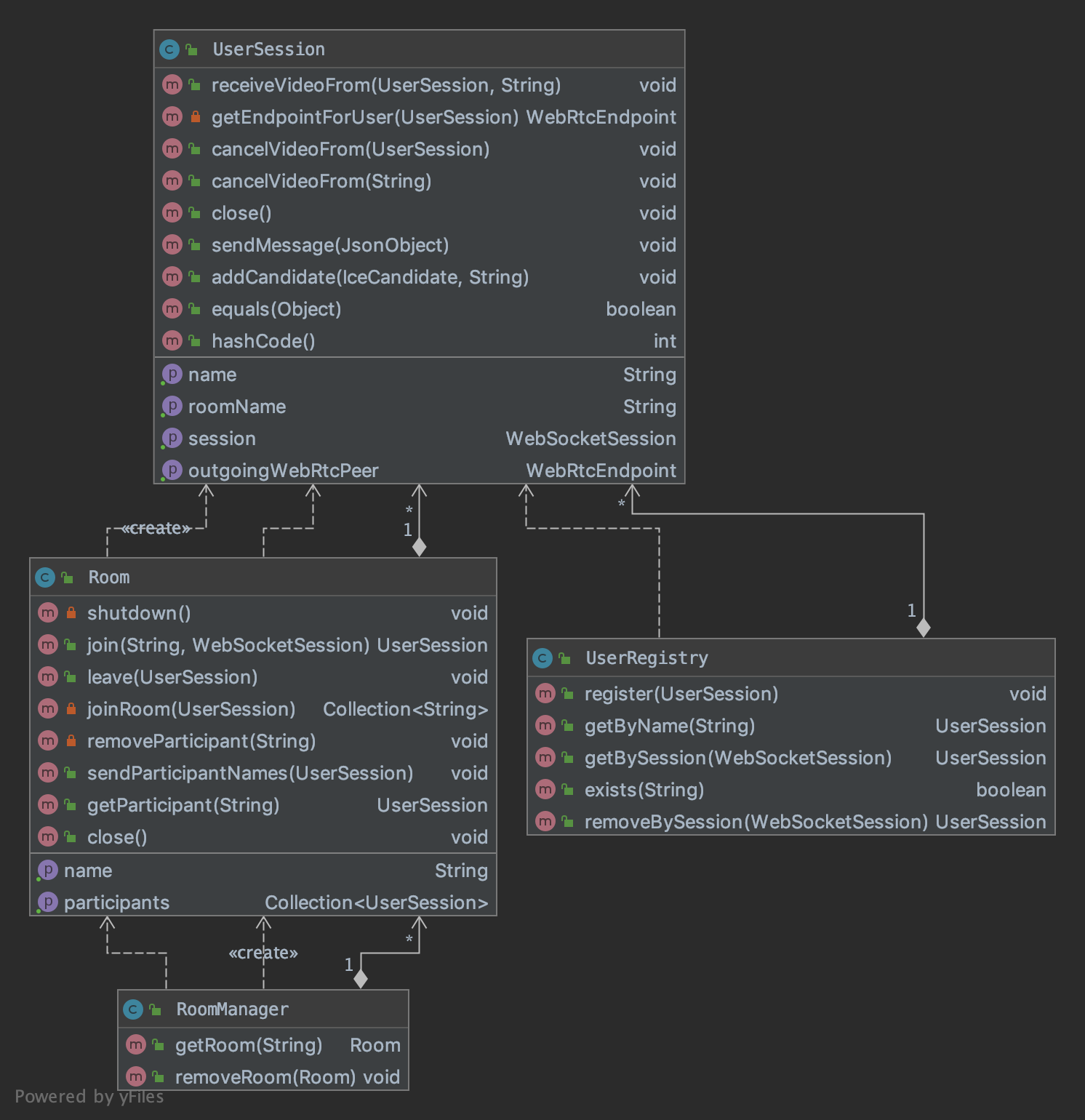Click property icon beside outgoingWebRtcPeer
1085x1120 pixels.
[x=172, y=471]
